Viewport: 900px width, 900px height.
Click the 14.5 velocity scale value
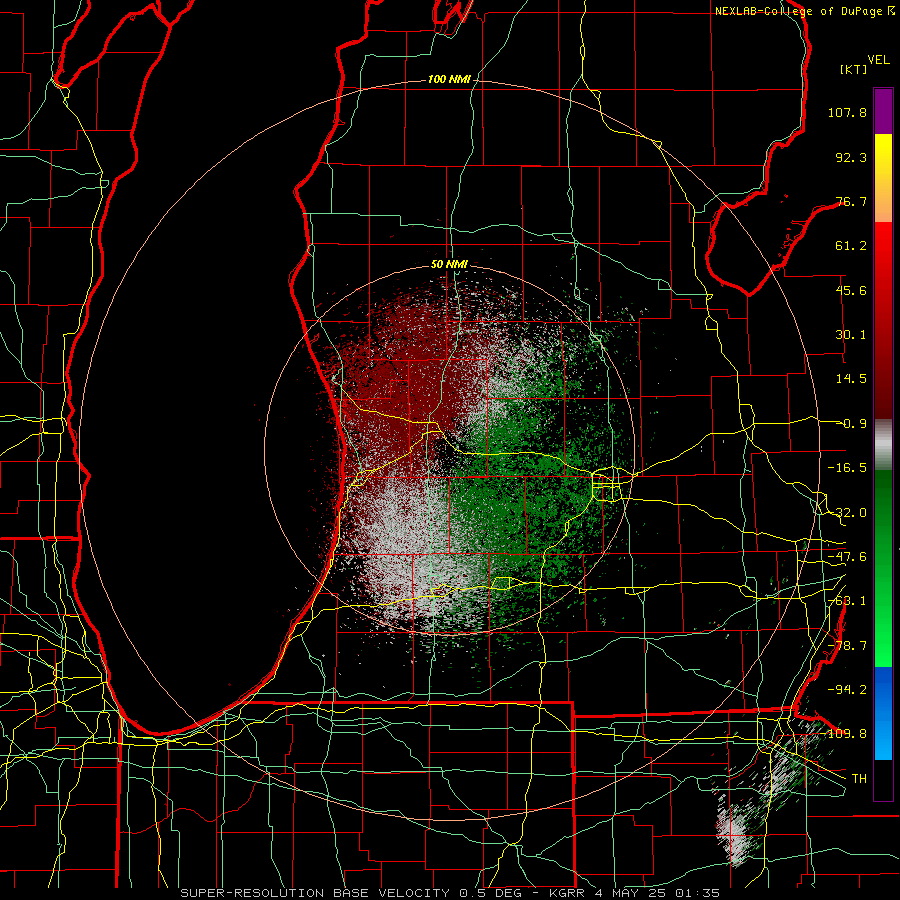(851, 379)
